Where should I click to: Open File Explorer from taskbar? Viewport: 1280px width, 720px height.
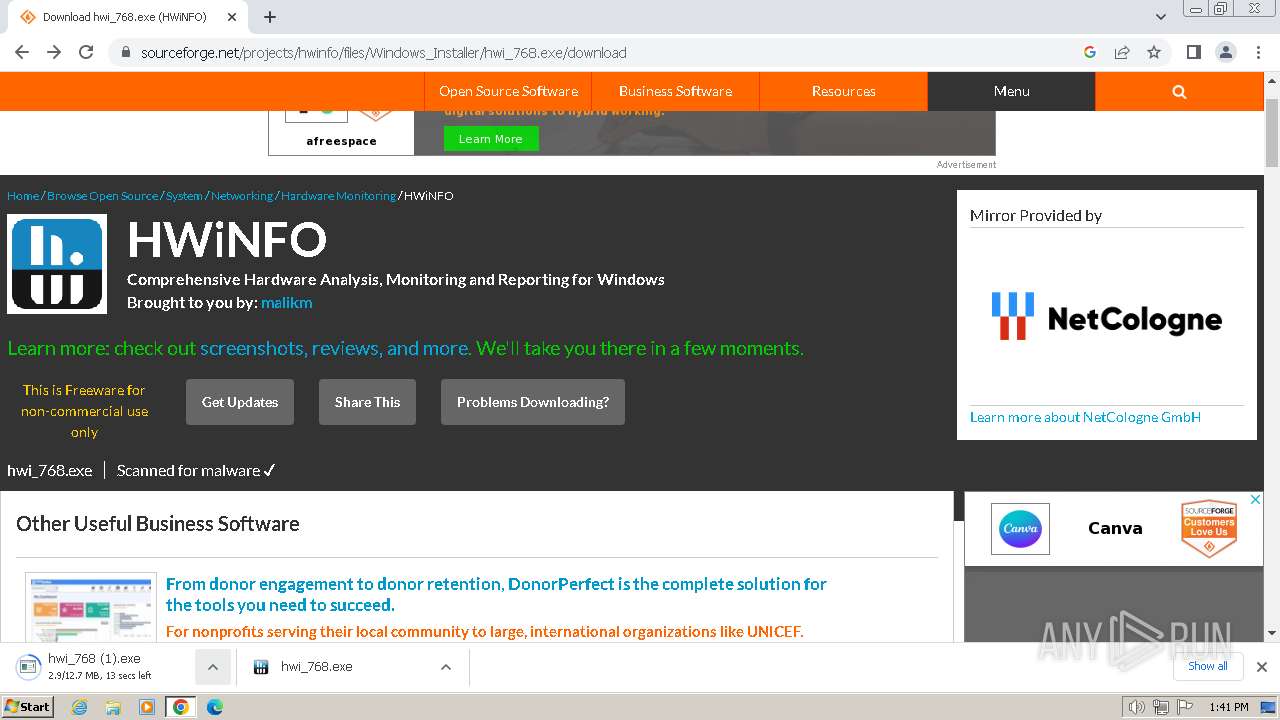[x=113, y=707]
